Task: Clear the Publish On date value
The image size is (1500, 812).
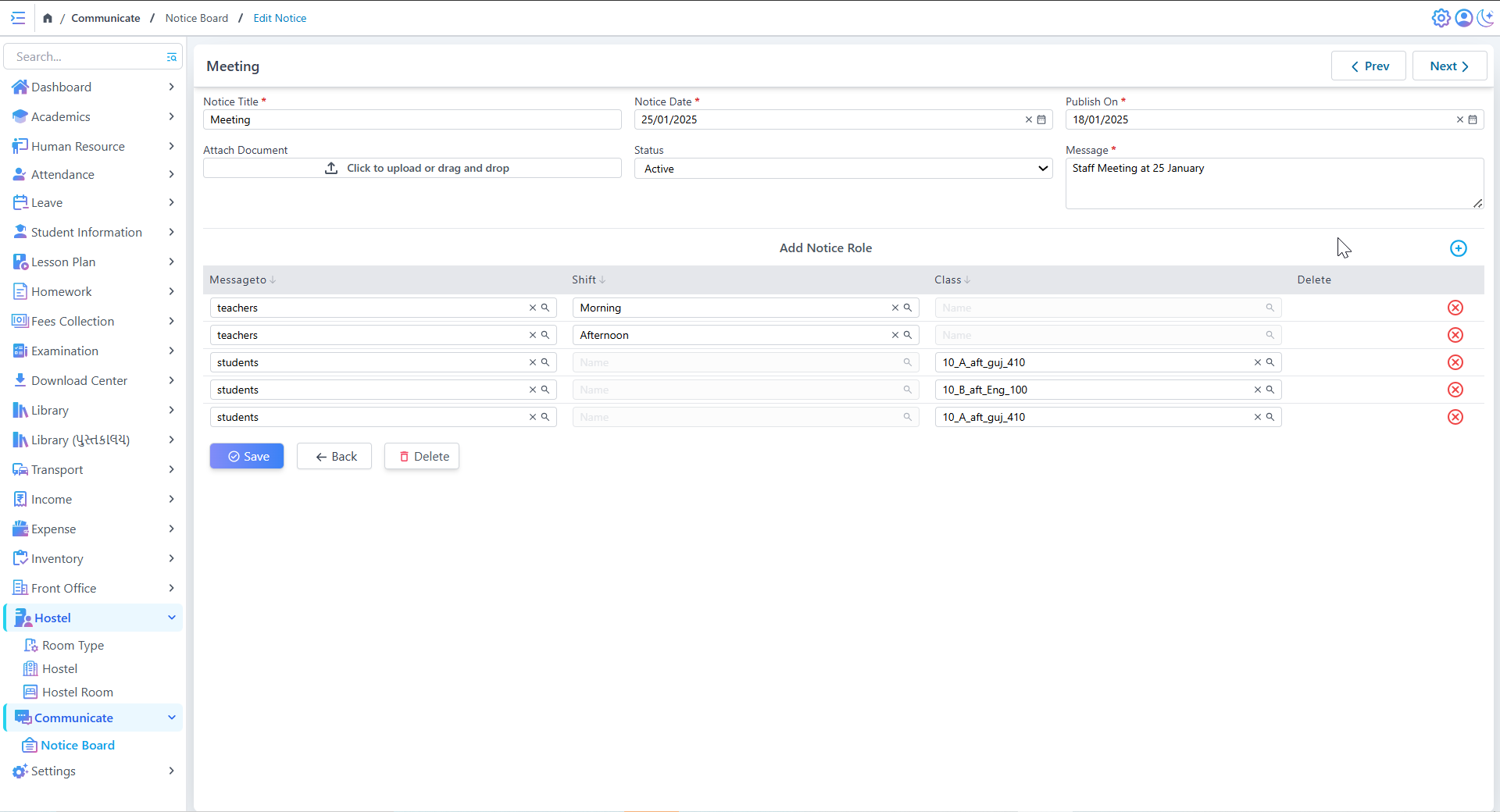Action: click(1459, 119)
